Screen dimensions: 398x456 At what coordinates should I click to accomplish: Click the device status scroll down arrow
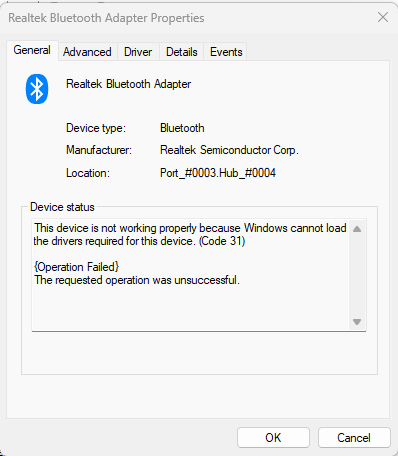pos(357,322)
